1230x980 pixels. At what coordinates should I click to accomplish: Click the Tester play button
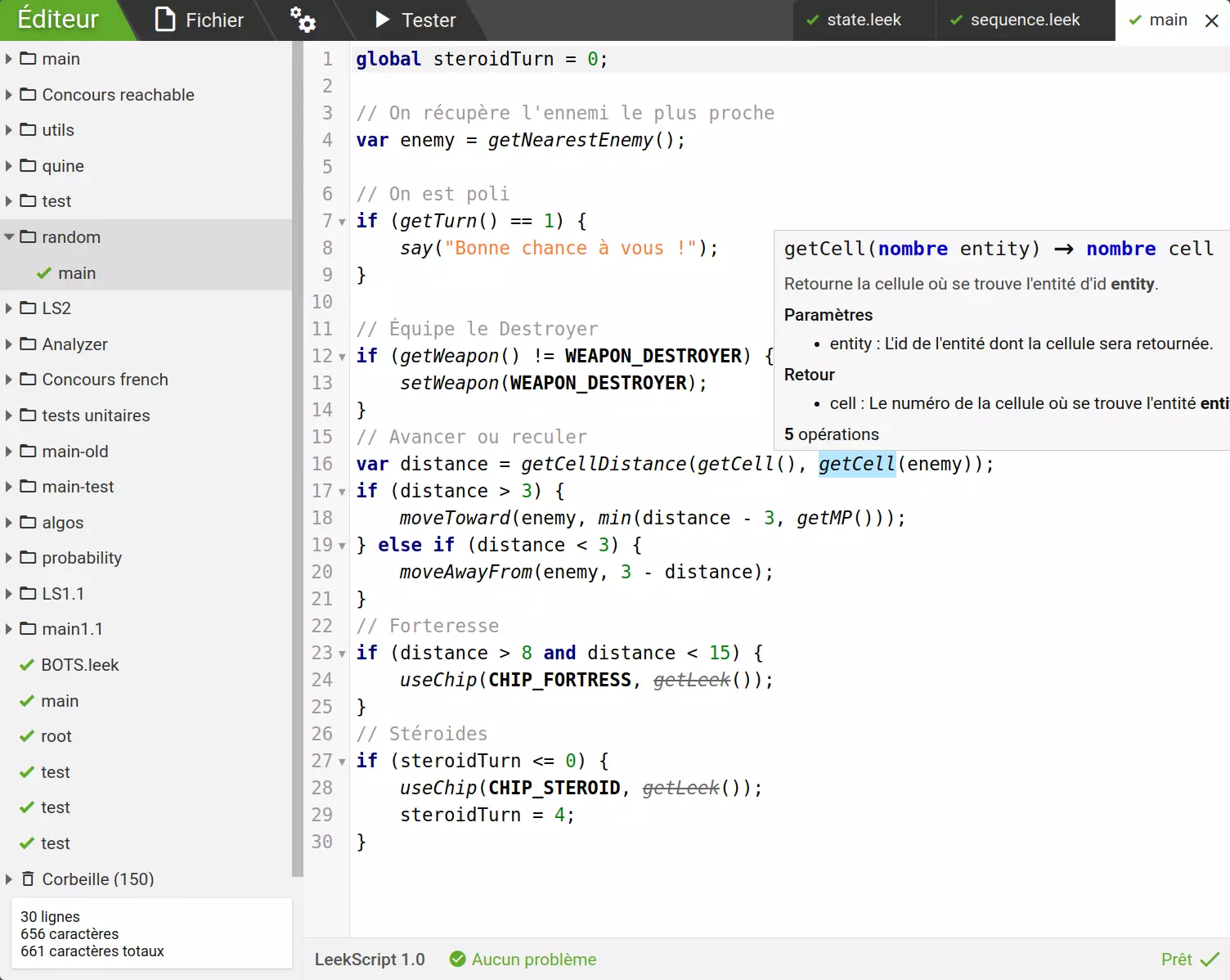click(x=415, y=20)
